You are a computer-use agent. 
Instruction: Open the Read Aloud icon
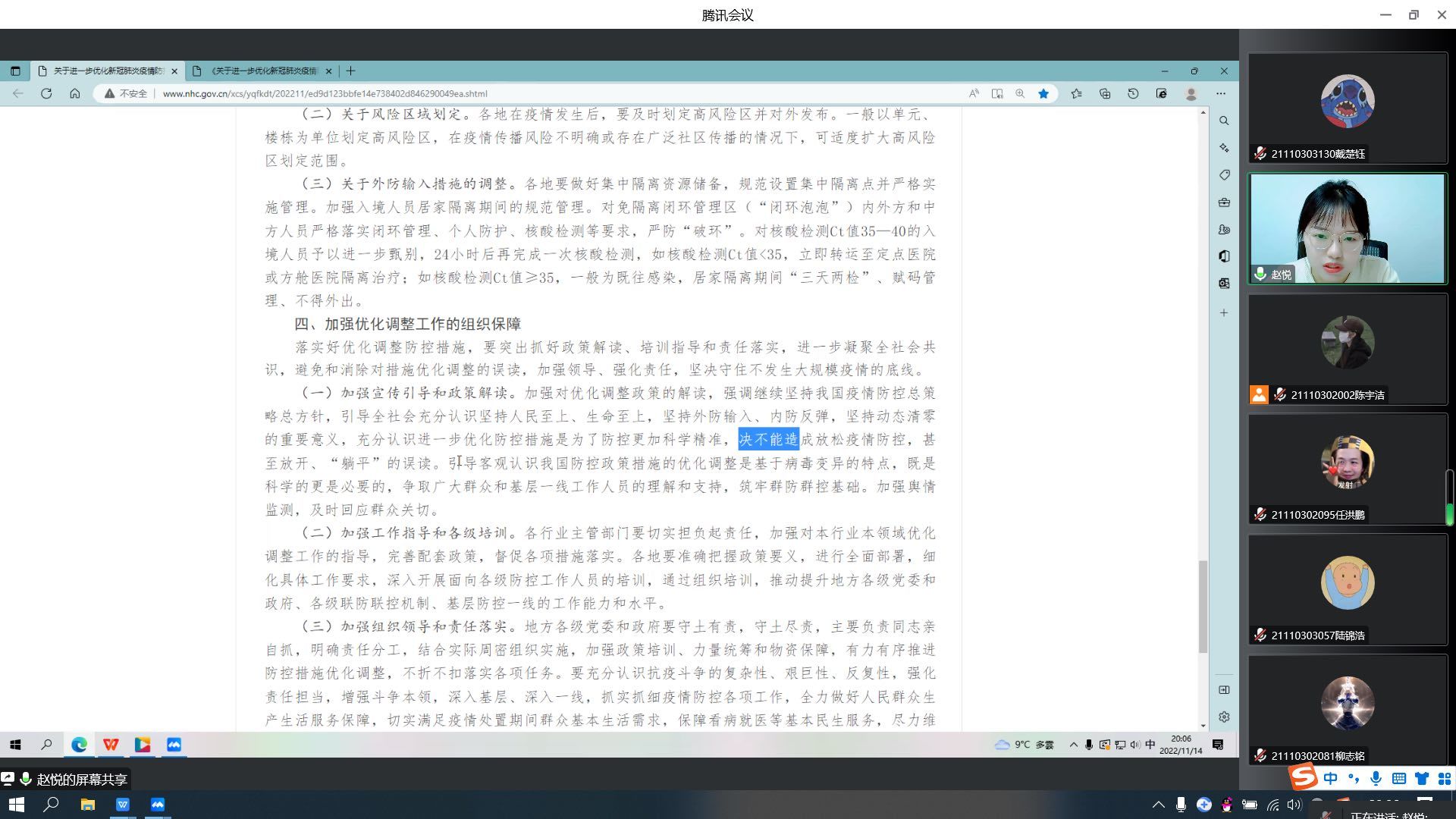[x=974, y=93]
